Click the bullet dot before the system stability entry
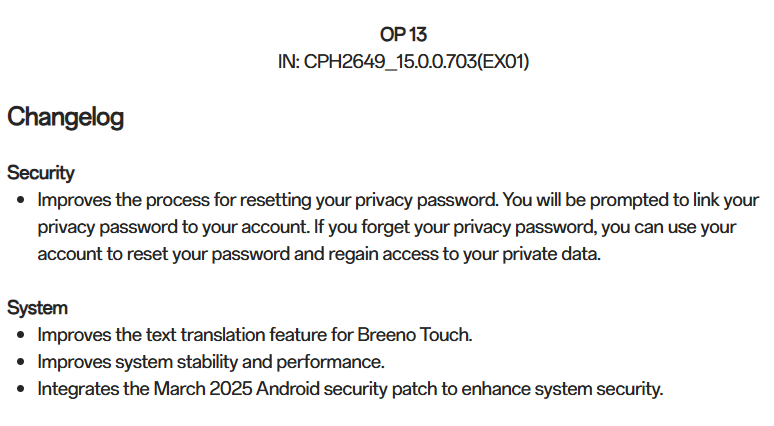 (x=22, y=362)
